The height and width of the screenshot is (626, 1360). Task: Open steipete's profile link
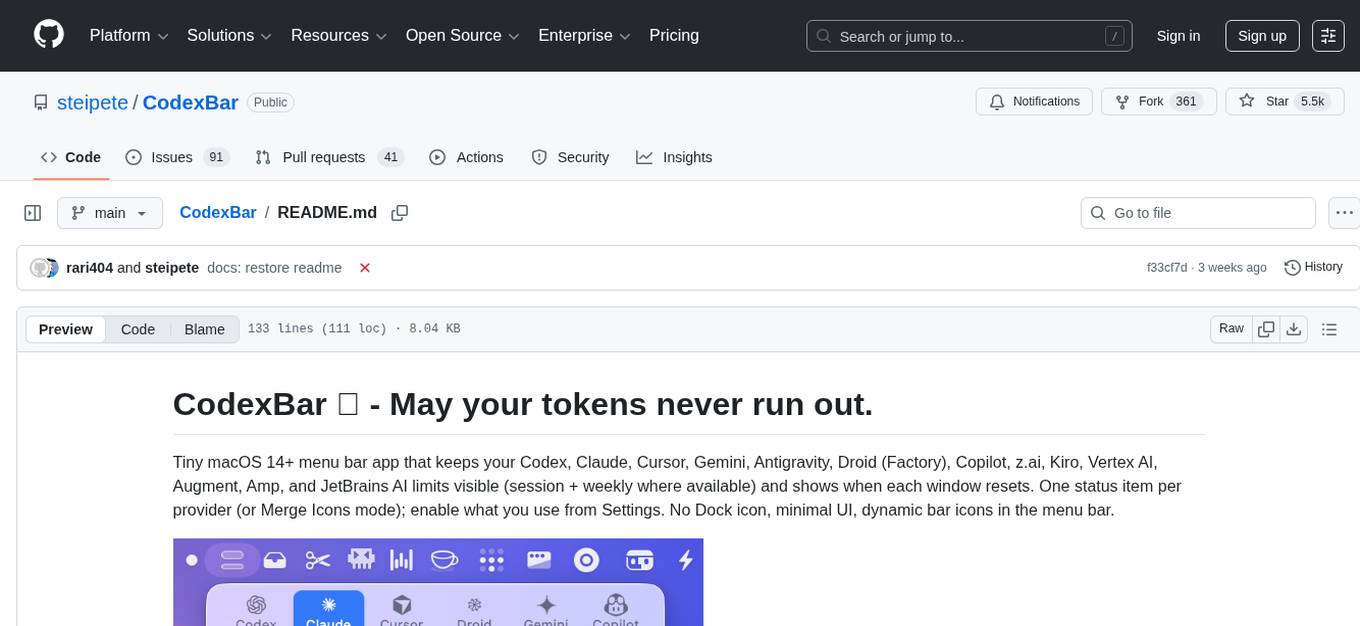click(x=92, y=102)
